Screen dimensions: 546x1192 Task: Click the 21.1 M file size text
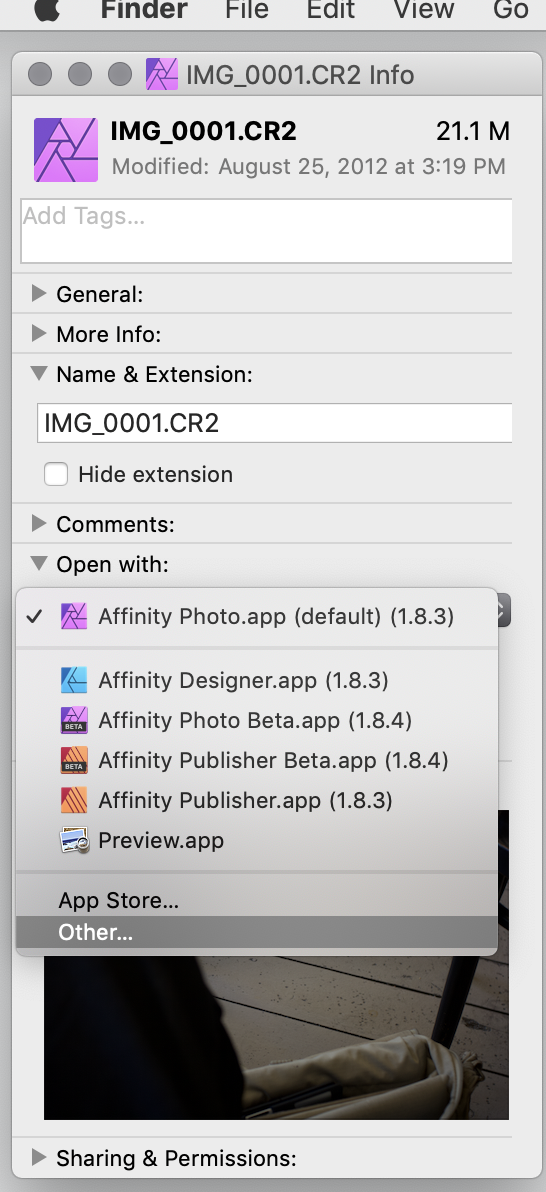point(472,132)
